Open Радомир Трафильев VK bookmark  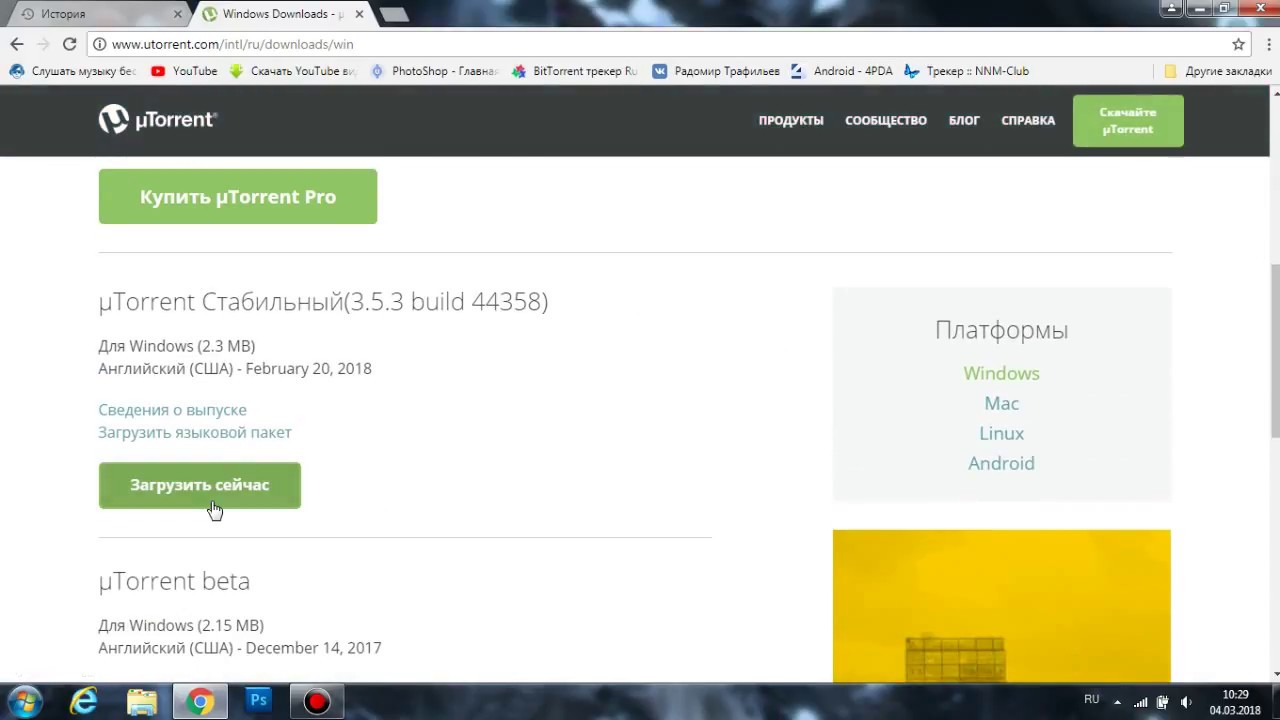click(716, 71)
